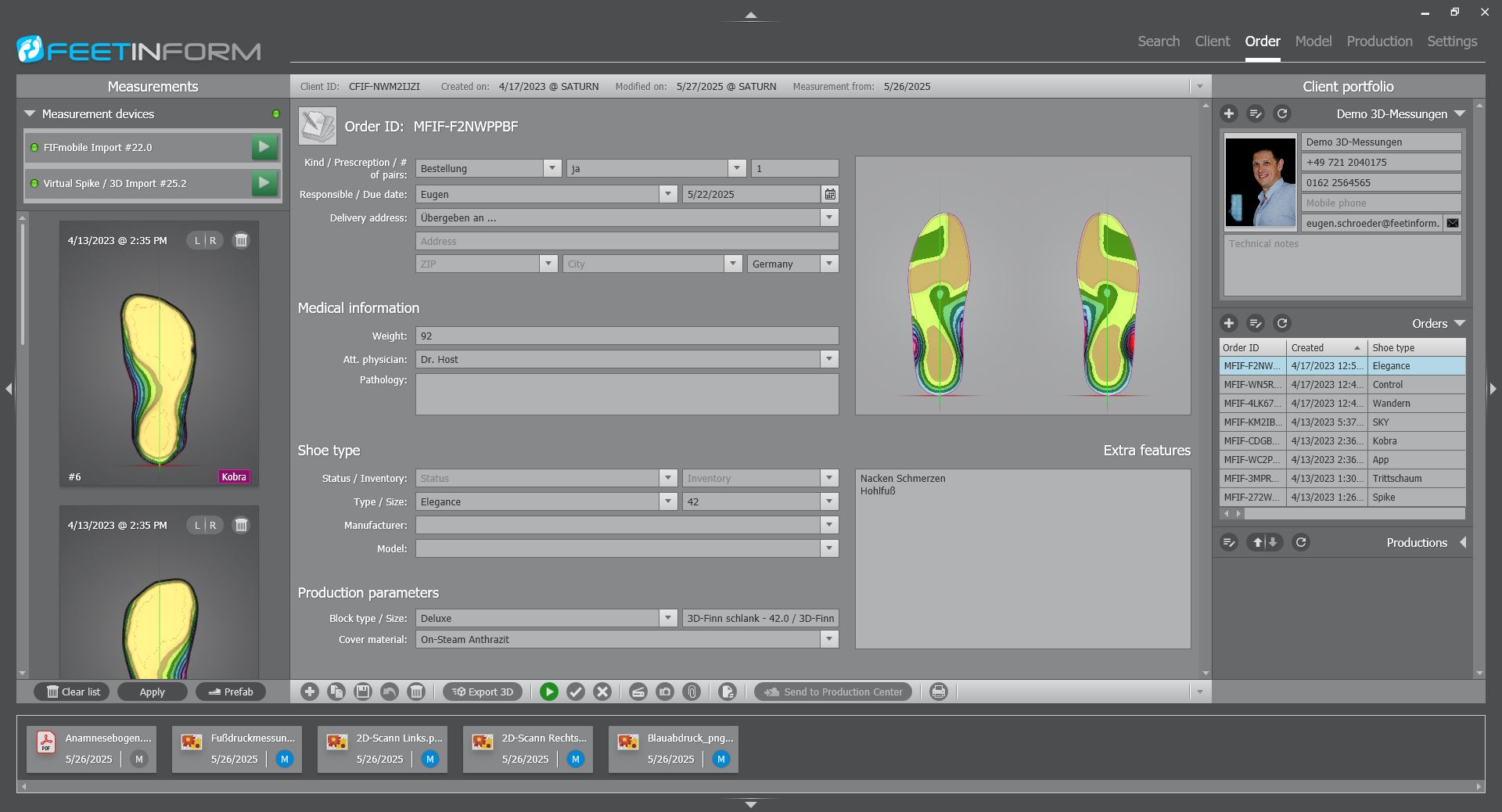Toggle the L side on the Kobra measurement #6

[197, 240]
